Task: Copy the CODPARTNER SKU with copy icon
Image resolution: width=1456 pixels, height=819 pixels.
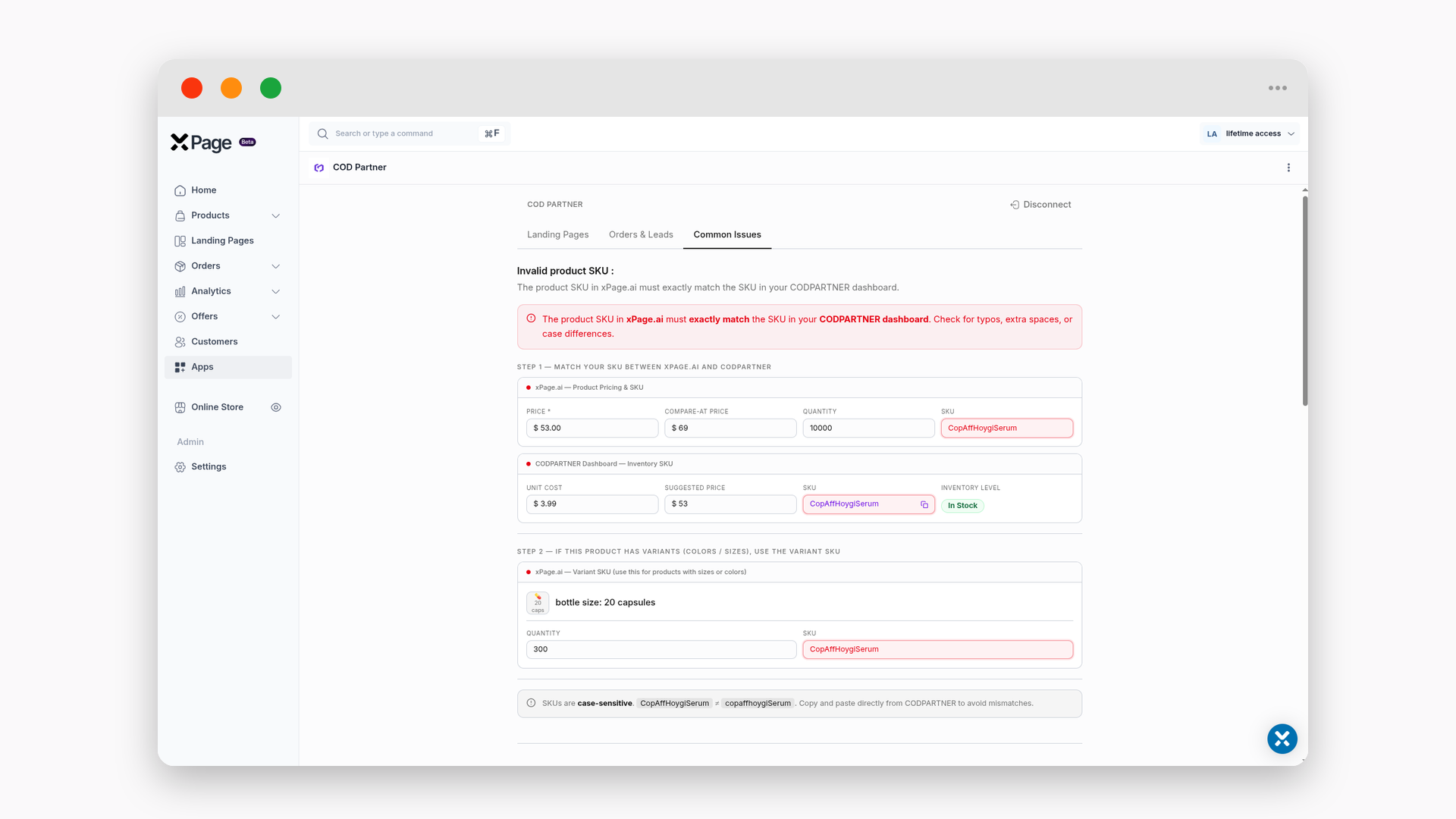Action: pos(924,504)
